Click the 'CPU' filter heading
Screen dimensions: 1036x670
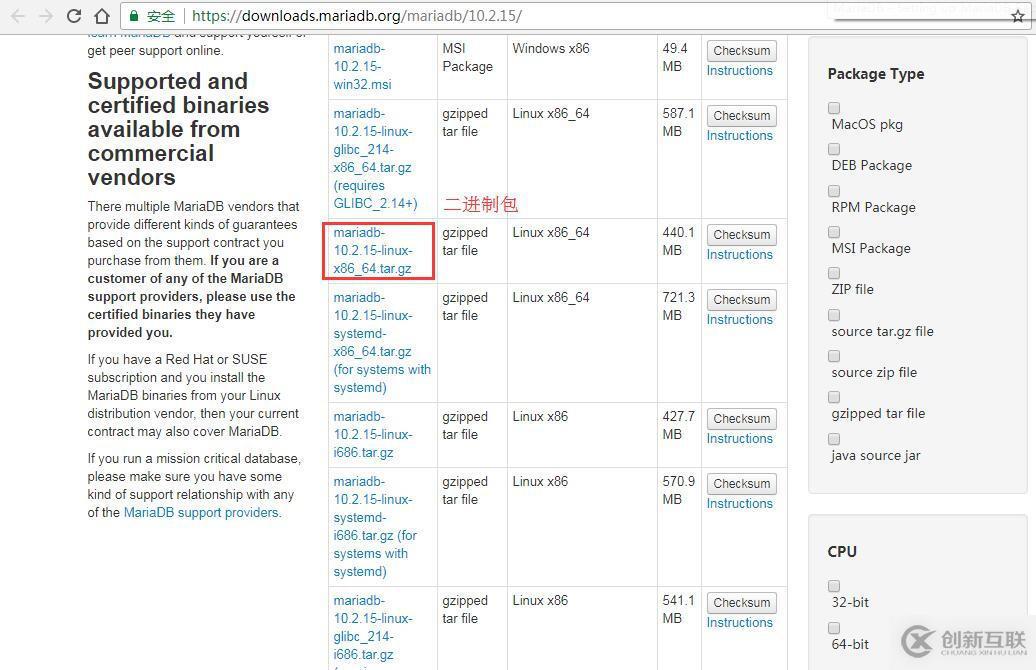pyautogui.click(x=842, y=552)
